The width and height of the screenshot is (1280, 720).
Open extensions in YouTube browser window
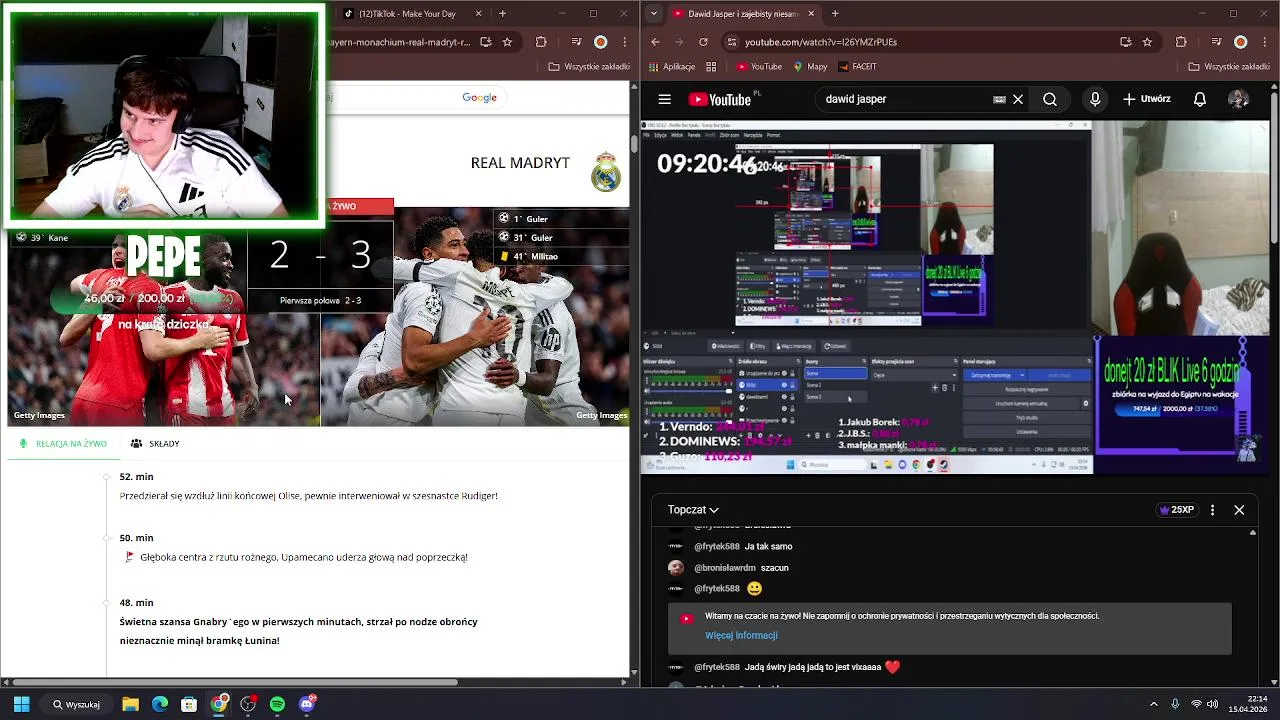pos(1181,42)
